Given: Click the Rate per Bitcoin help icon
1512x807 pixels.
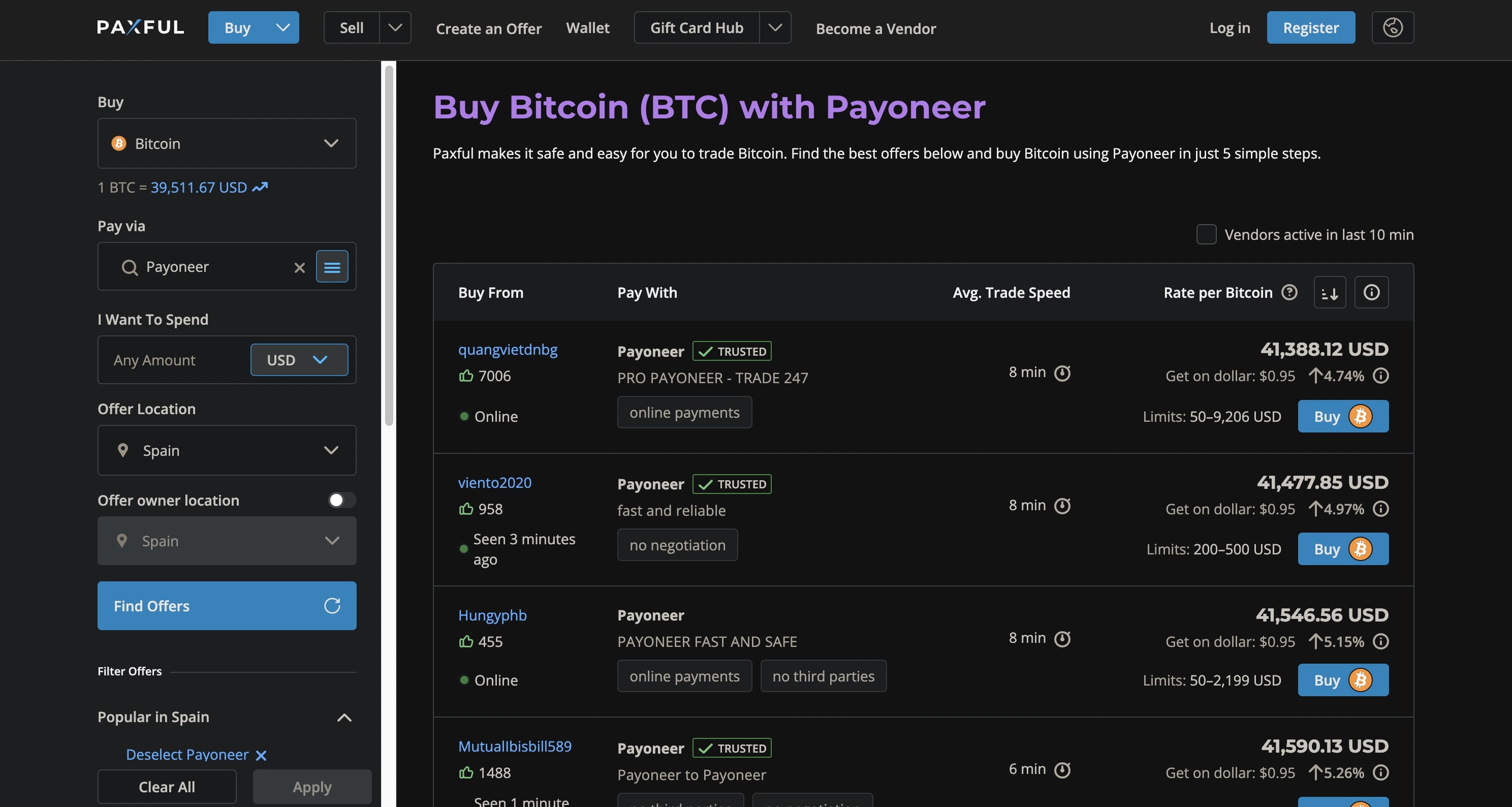Looking at the screenshot, I should 1289,292.
